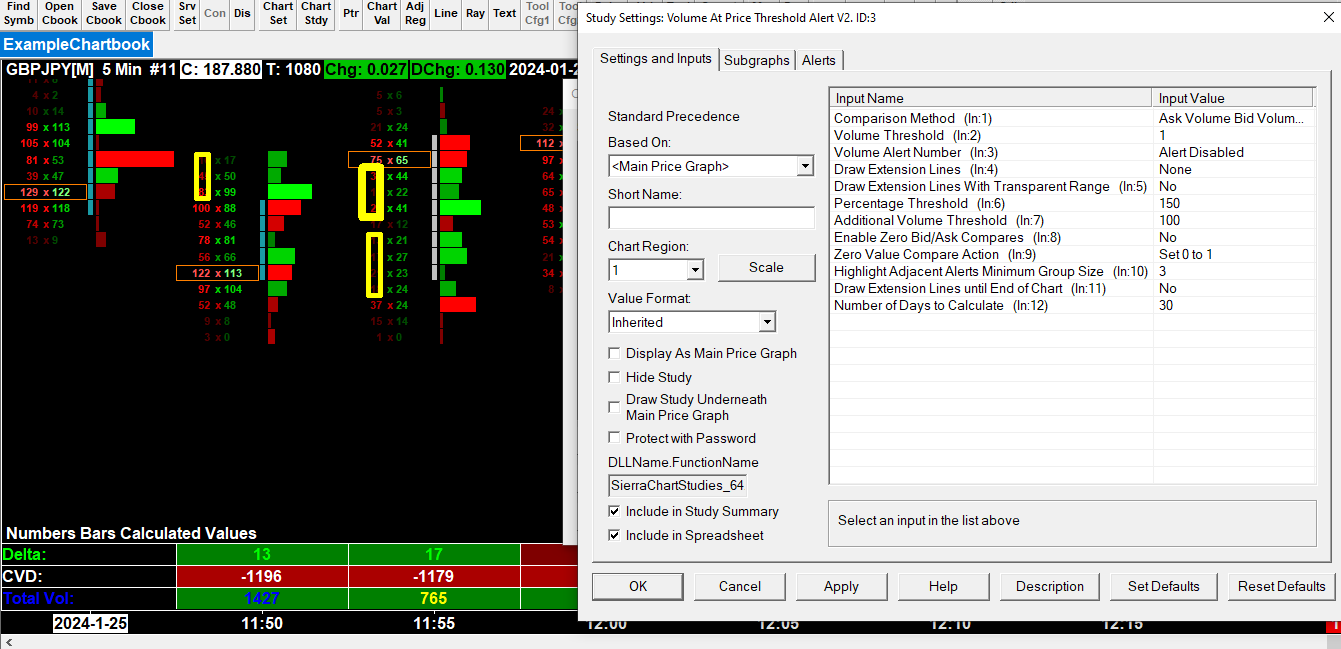Click Close Cbook toolbar button
This screenshot has width=1341, height=649.
point(148,13)
